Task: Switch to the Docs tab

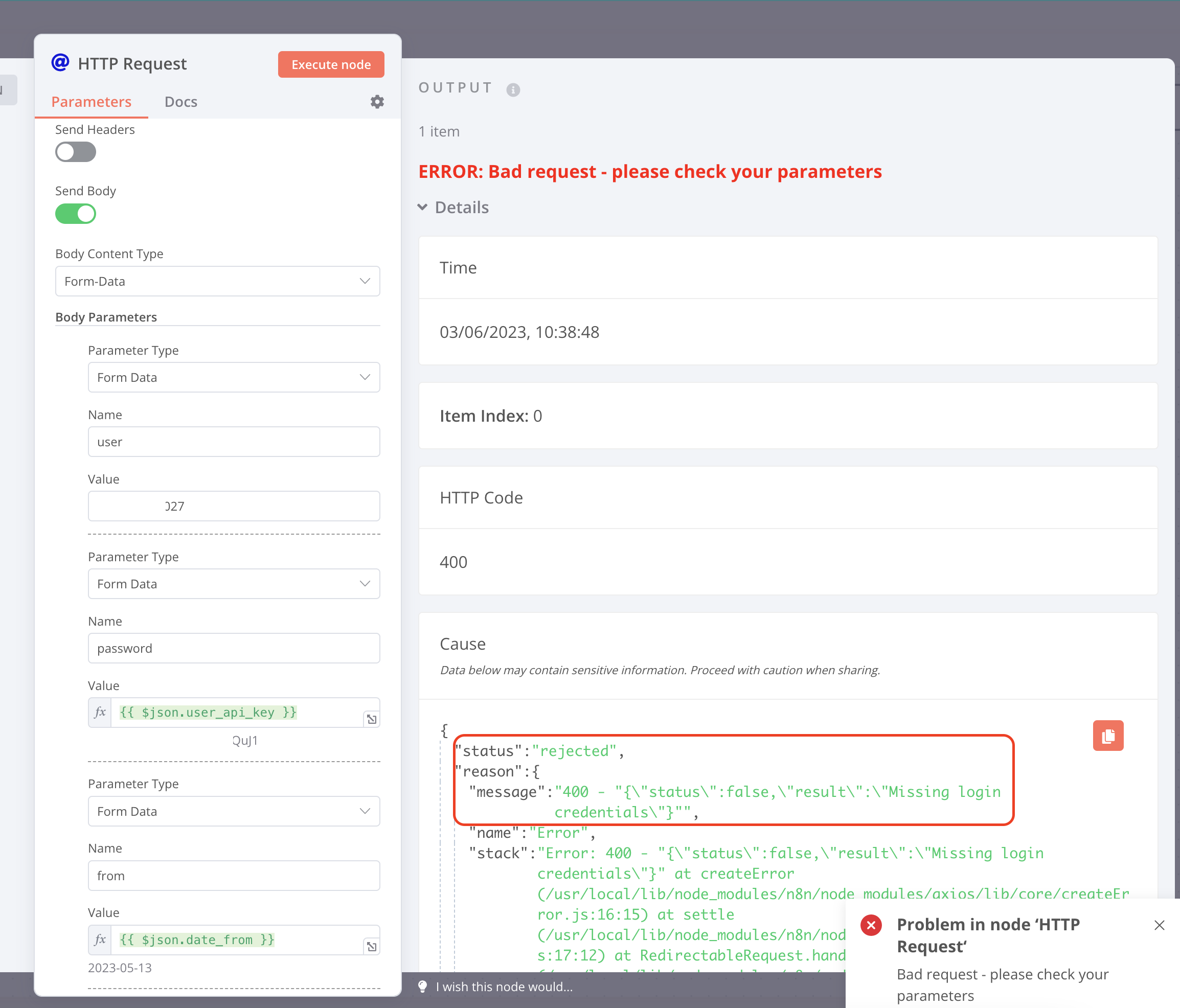Action: [180, 102]
